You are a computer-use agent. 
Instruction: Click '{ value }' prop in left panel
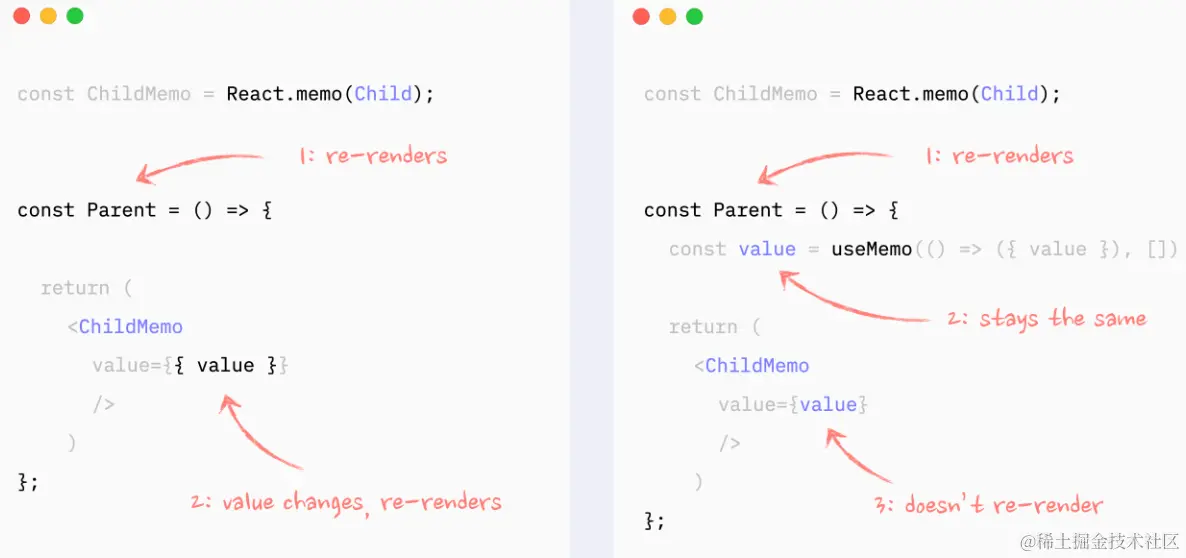click(x=225, y=366)
